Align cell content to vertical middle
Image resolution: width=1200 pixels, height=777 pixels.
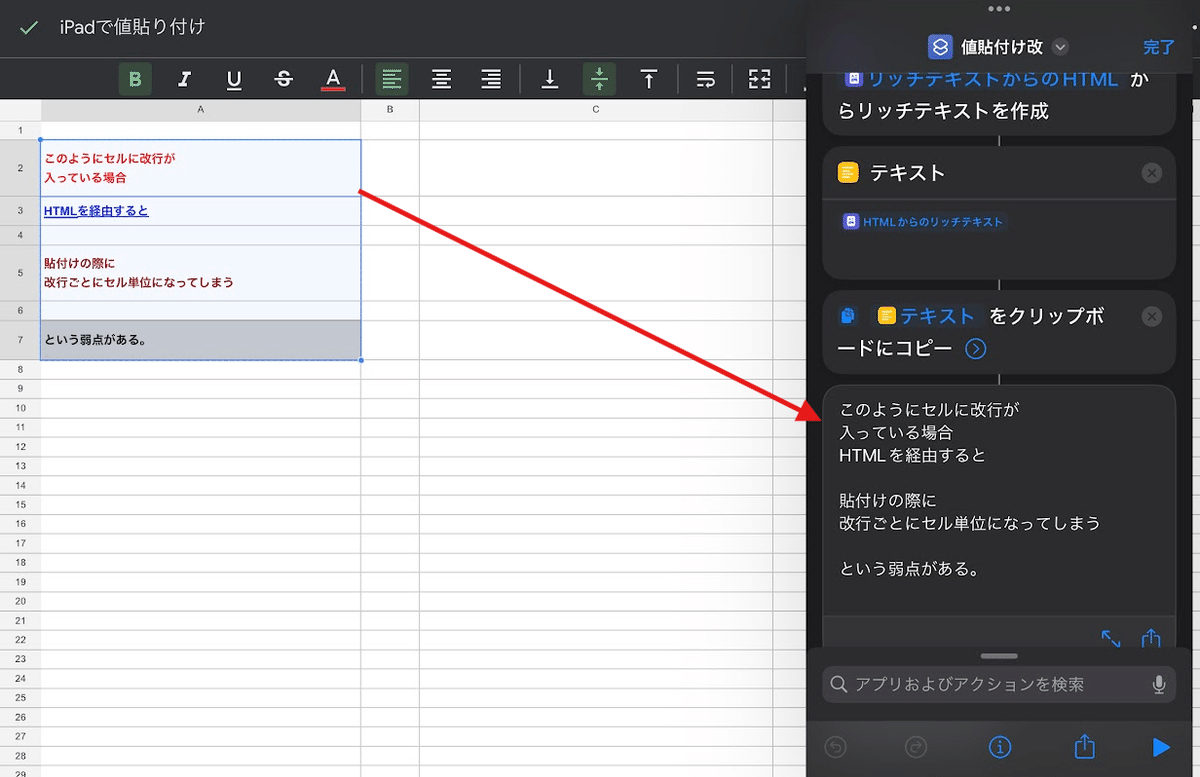coord(599,79)
